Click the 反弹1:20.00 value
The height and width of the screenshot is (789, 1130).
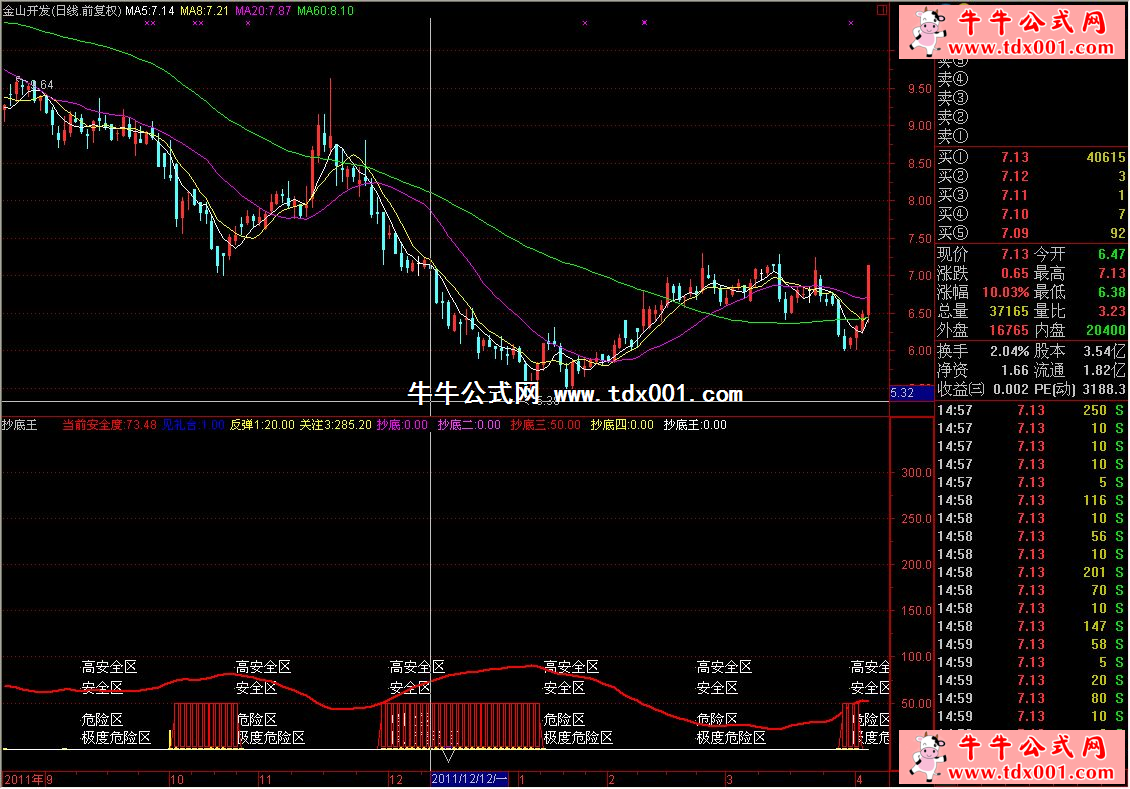(262, 425)
